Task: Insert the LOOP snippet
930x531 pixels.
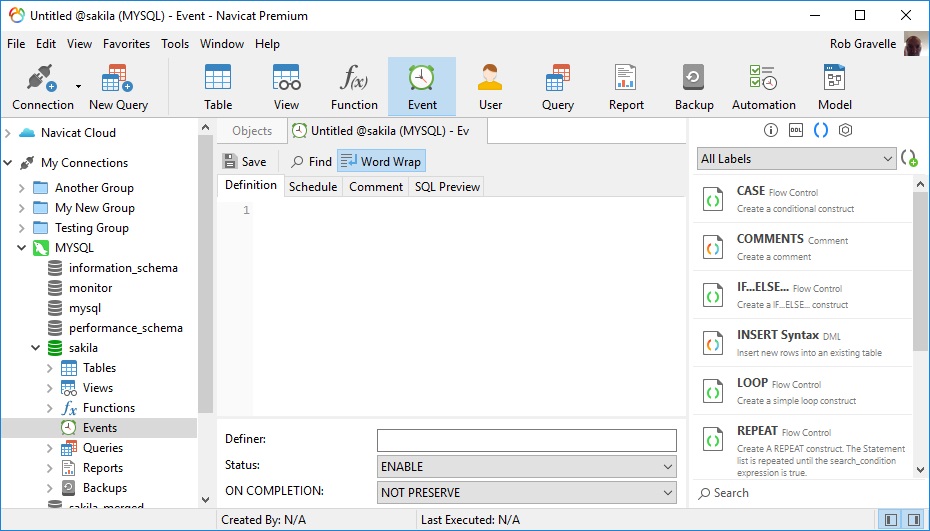Action: (x=802, y=391)
